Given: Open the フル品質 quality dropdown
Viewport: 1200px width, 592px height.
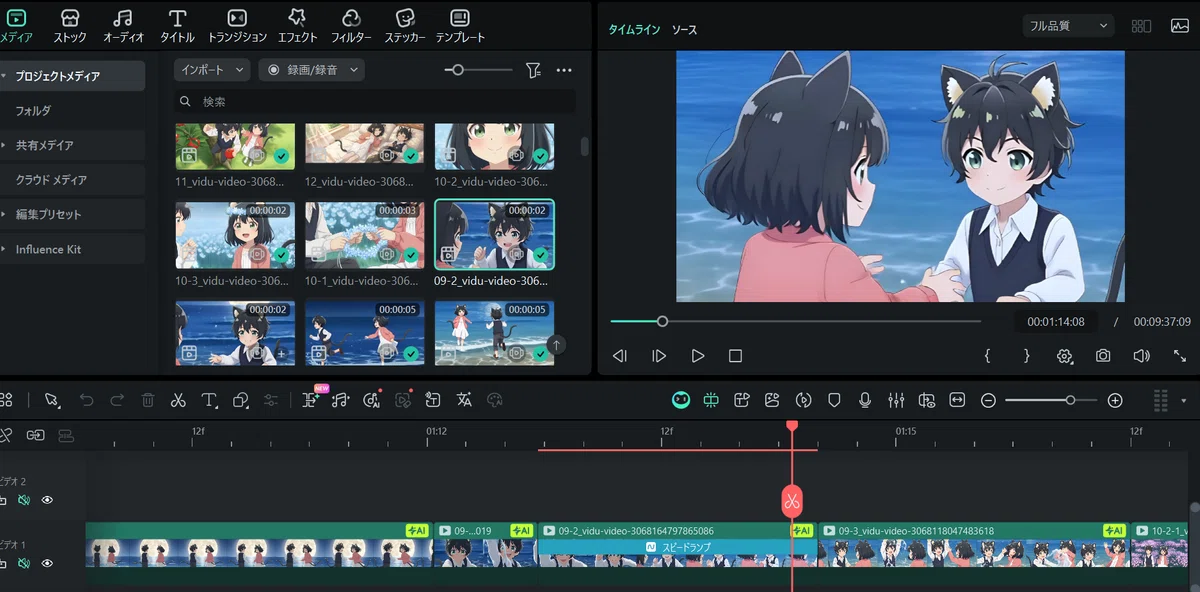Looking at the screenshot, I should pos(1069,26).
